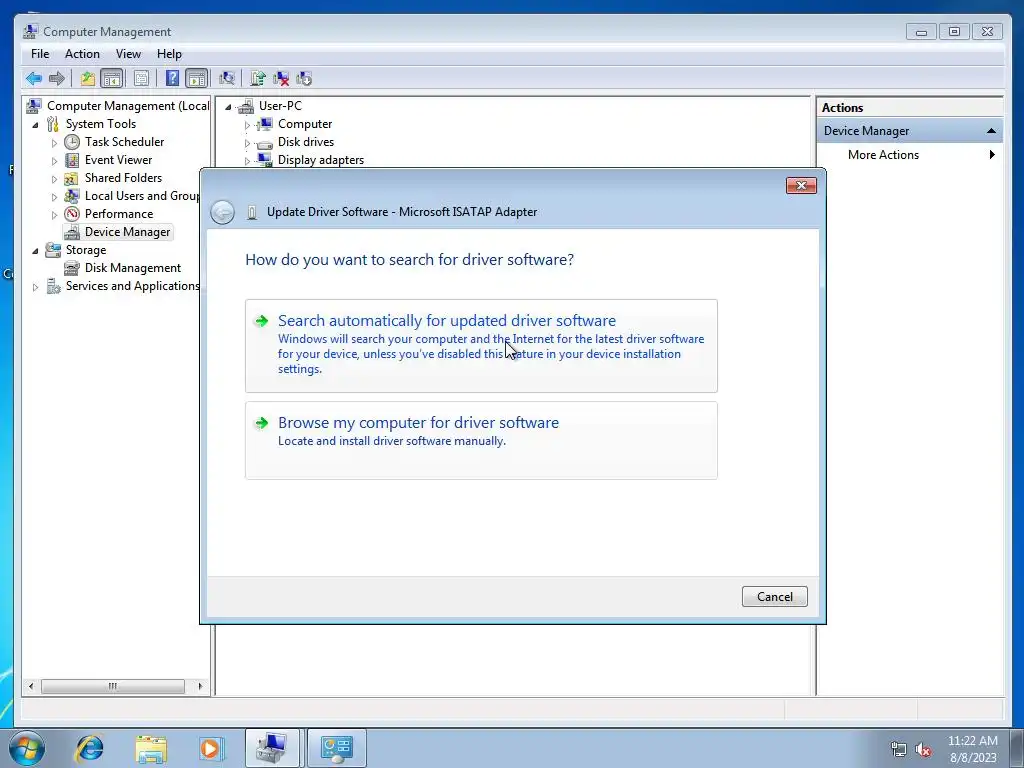This screenshot has height=768, width=1024.
Task: Expand the Disk drives category arrow
Action: tap(247, 142)
